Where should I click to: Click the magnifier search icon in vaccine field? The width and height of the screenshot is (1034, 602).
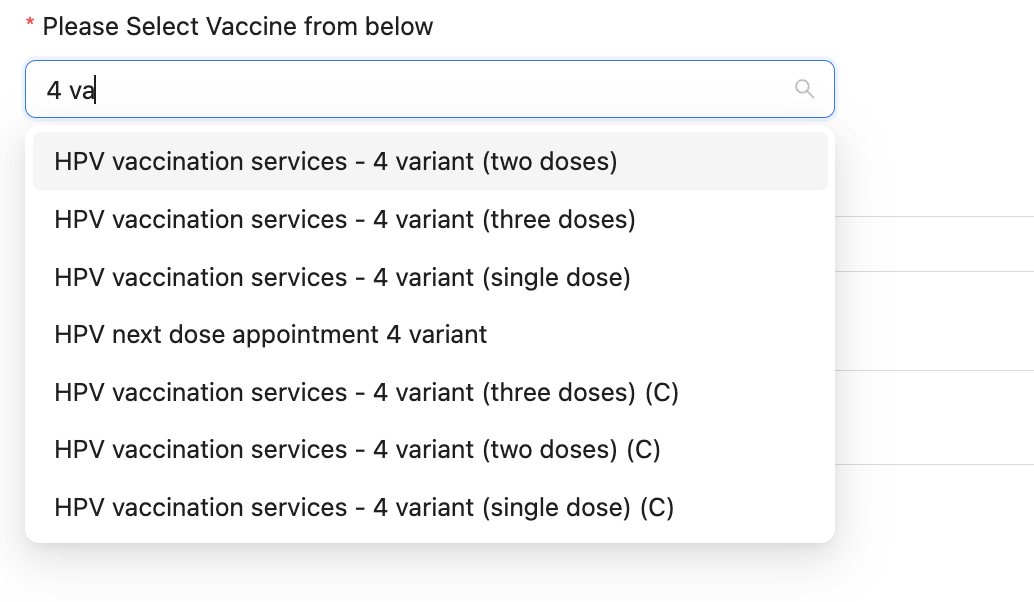point(804,89)
